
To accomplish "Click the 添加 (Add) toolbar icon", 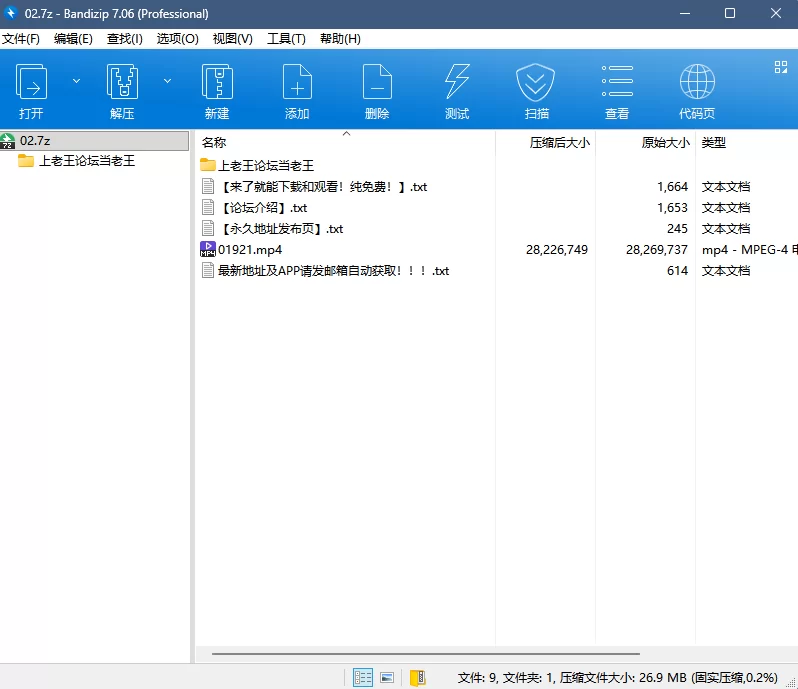I will 297,89.
